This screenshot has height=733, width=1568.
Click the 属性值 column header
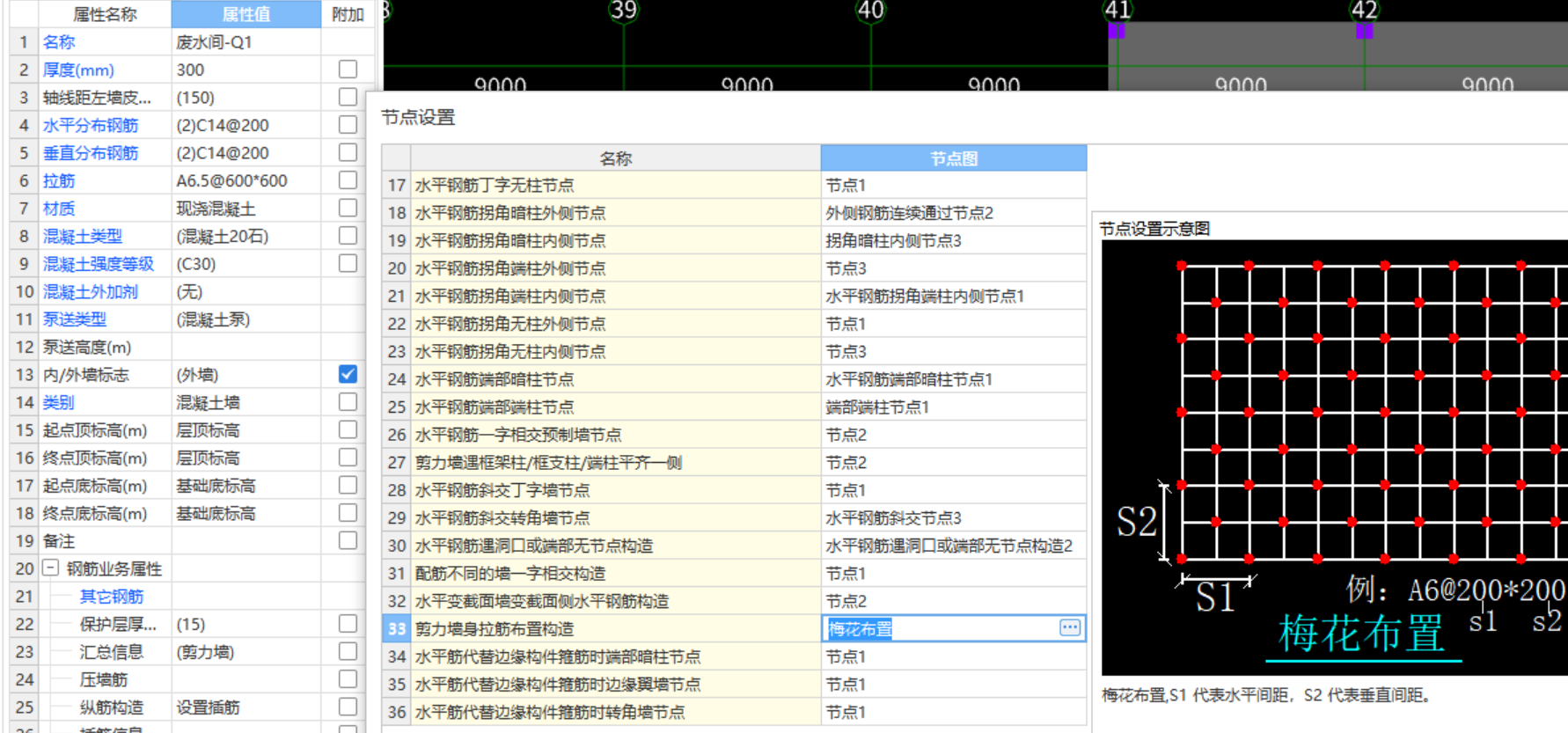(x=246, y=14)
